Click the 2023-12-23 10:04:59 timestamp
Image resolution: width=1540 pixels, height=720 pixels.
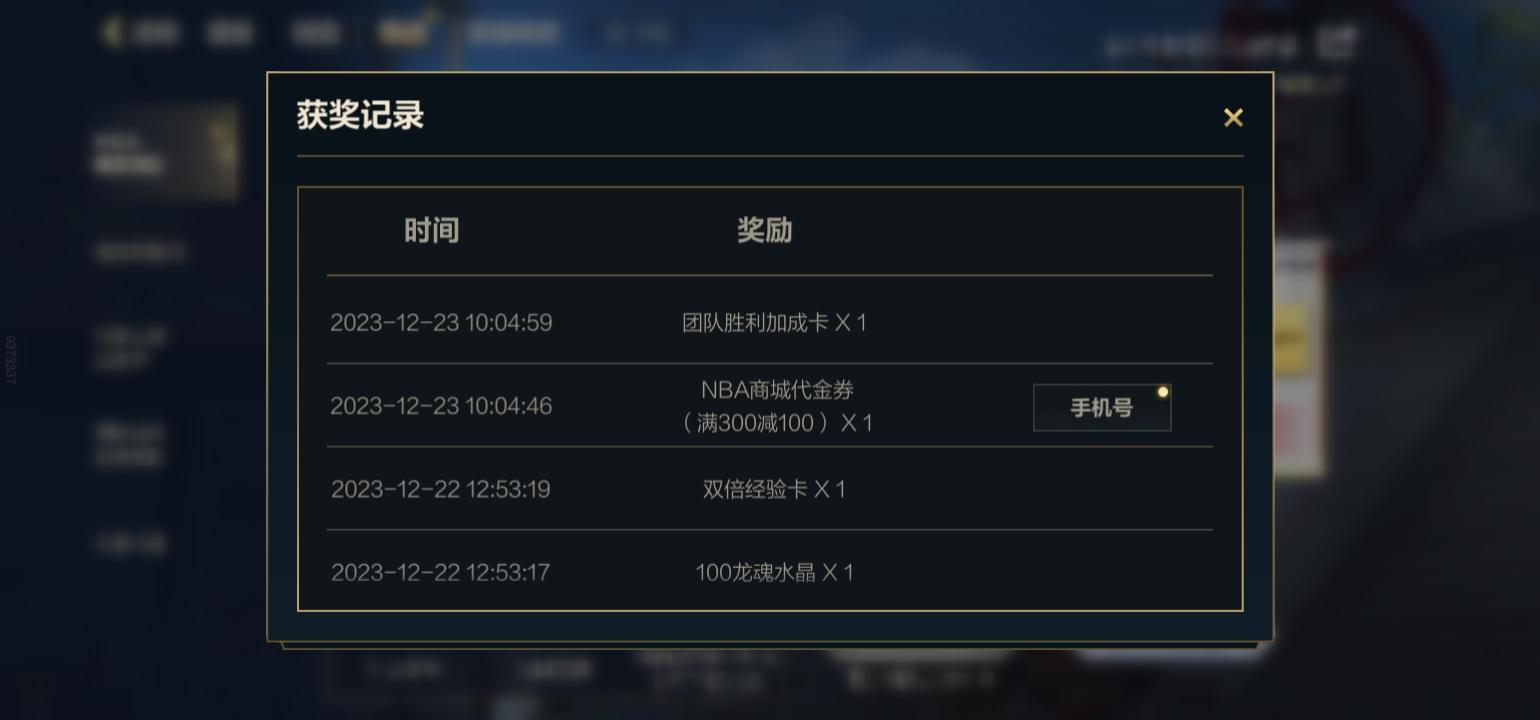coord(441,323)
